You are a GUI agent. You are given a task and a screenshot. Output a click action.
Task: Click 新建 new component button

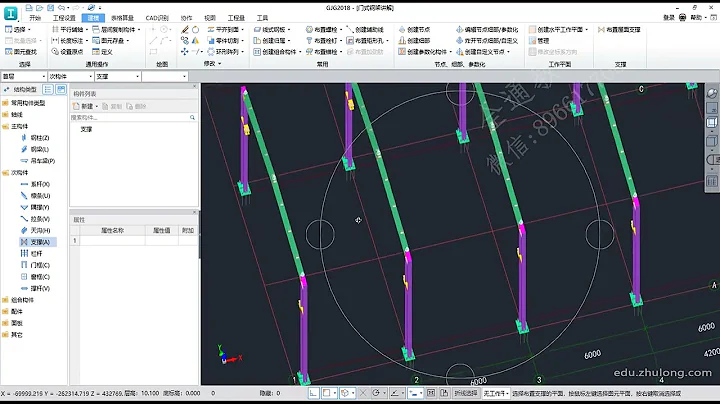point(85,106)
